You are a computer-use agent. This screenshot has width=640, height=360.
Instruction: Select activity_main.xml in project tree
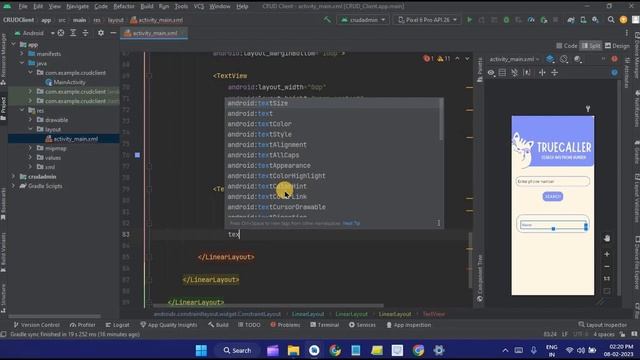click(71, 139)
